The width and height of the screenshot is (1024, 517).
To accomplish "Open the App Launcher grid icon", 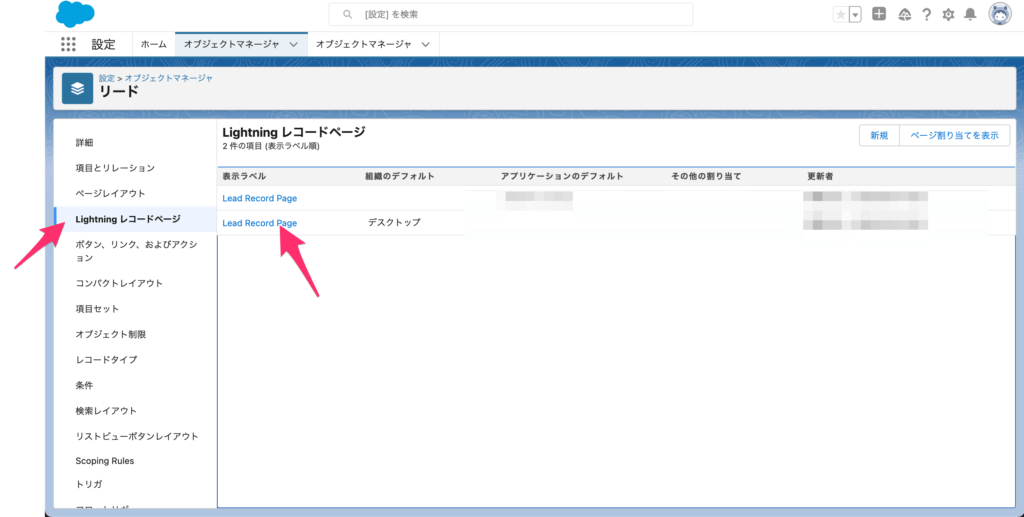I will (x=68, y=44).
